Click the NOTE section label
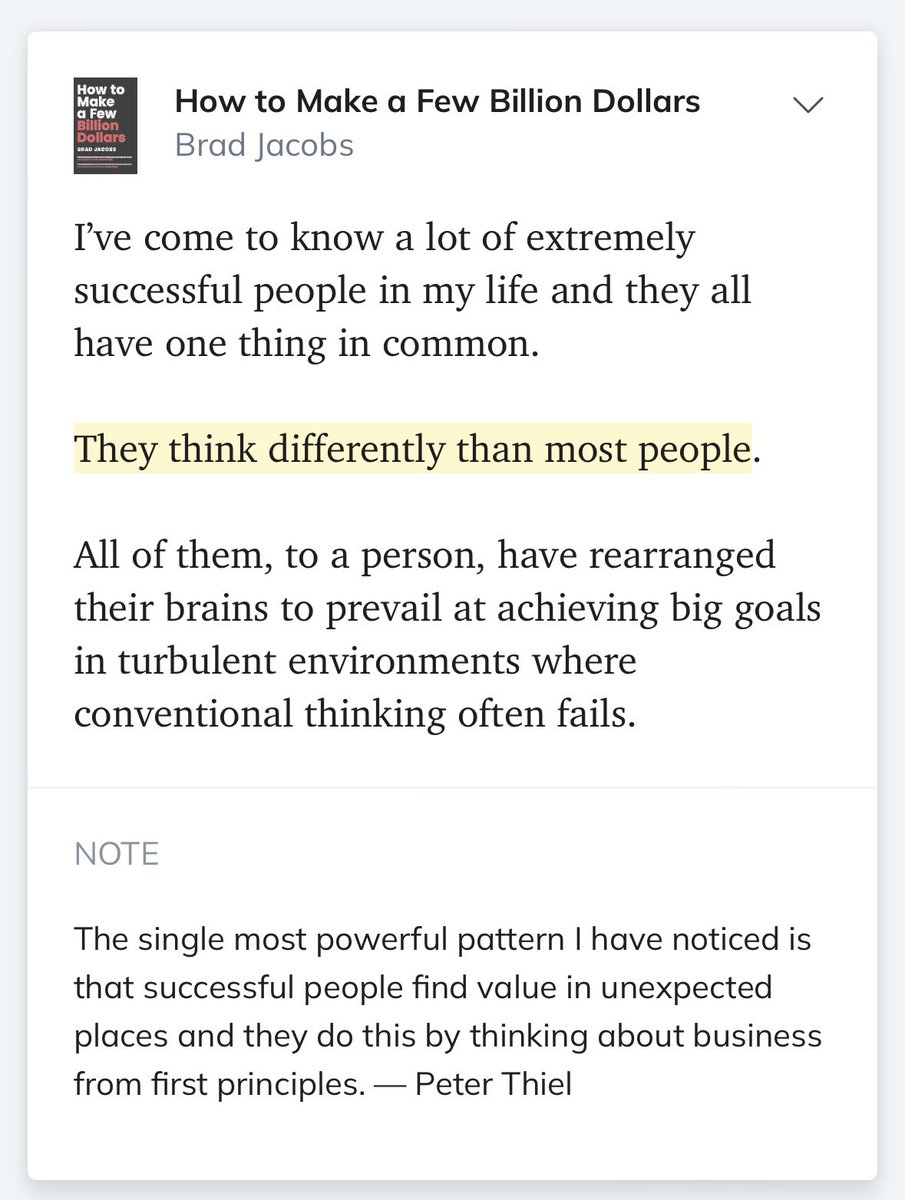Image resolution: width=905 pixels, height=1200 pixels. point(116,855)
